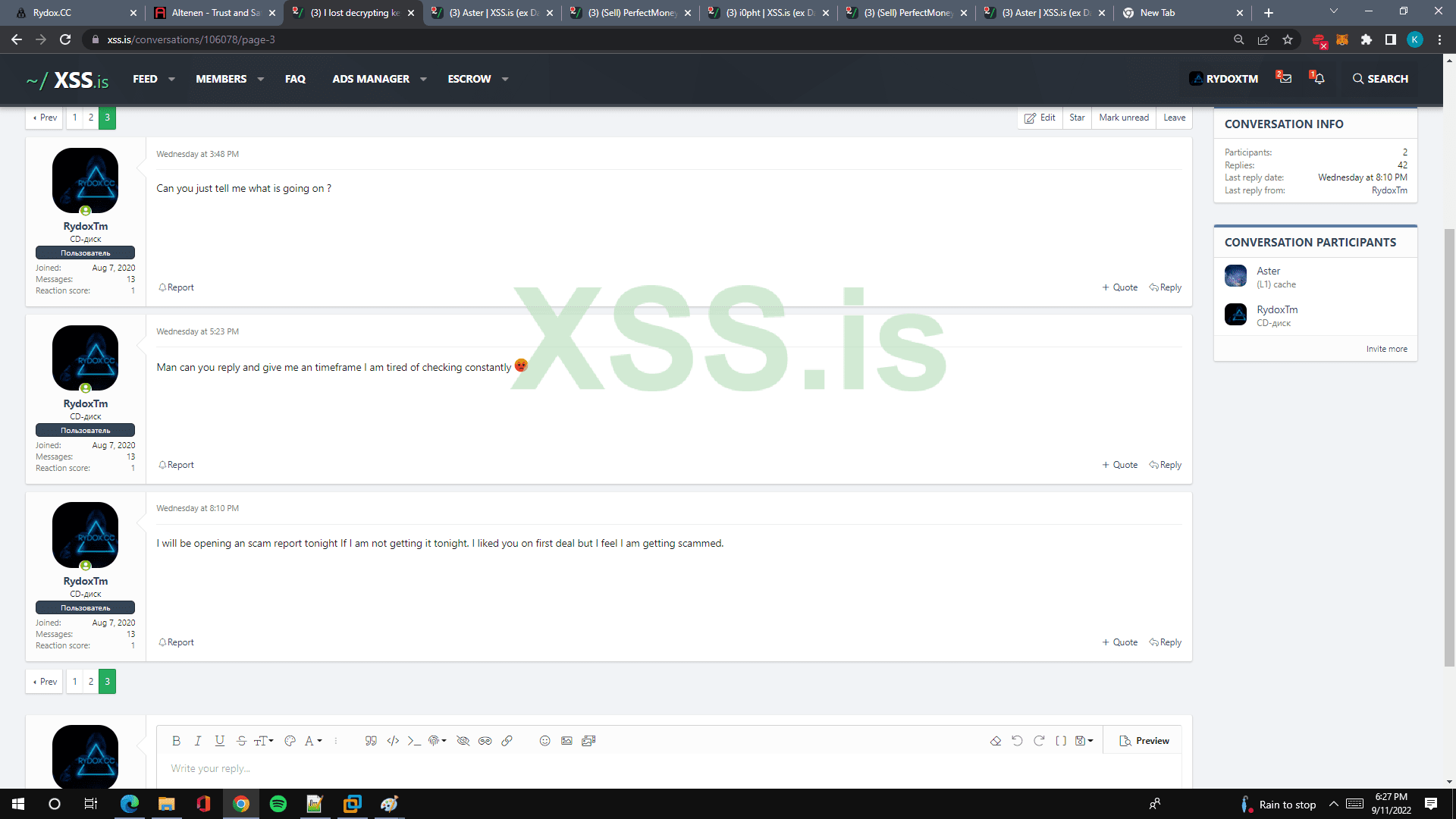Click the insert image icon in the editor
The width and height of the screenshot is (1456, 819).
tap(566, 741)
